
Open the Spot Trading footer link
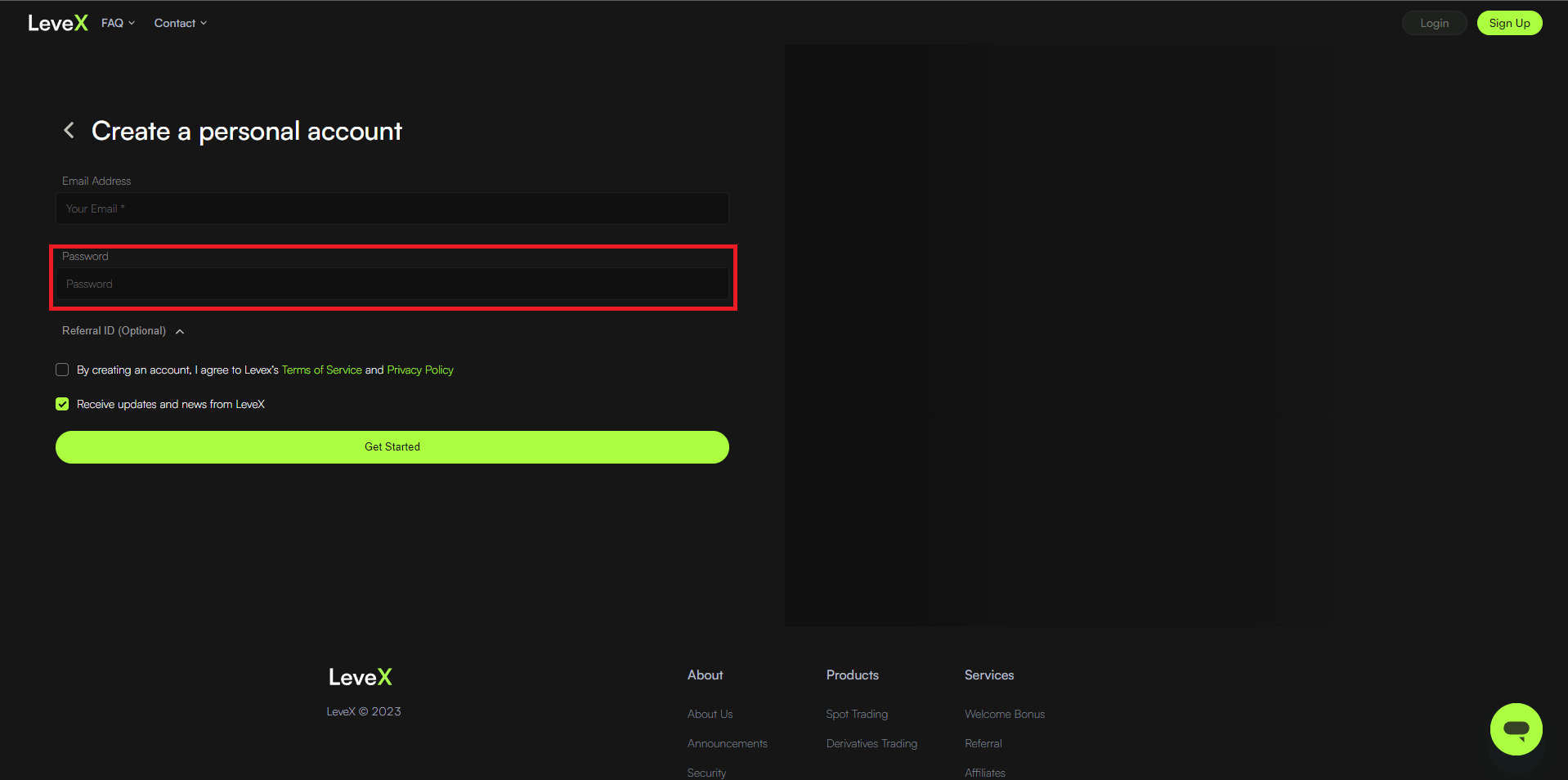857,714
